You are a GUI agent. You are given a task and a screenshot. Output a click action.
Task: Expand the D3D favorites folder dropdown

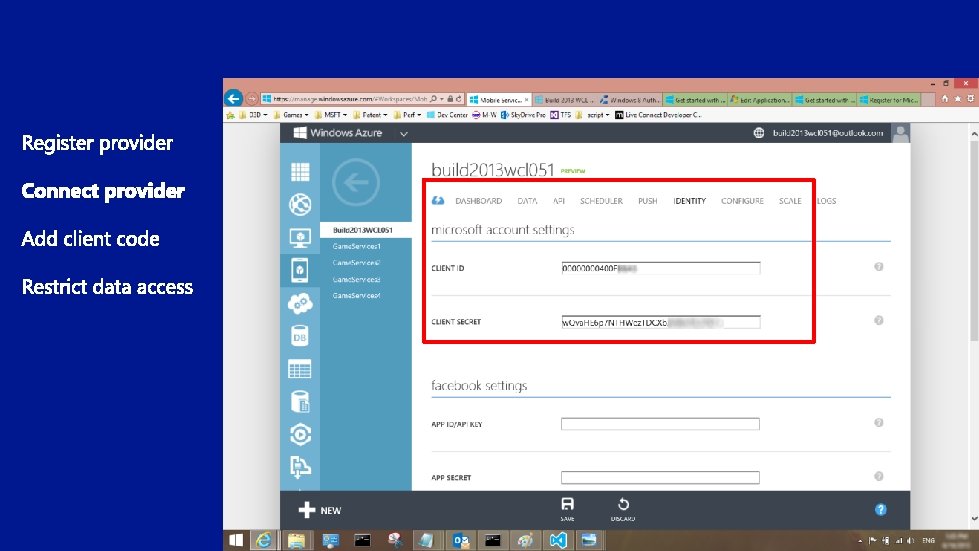tap(265, 115)
